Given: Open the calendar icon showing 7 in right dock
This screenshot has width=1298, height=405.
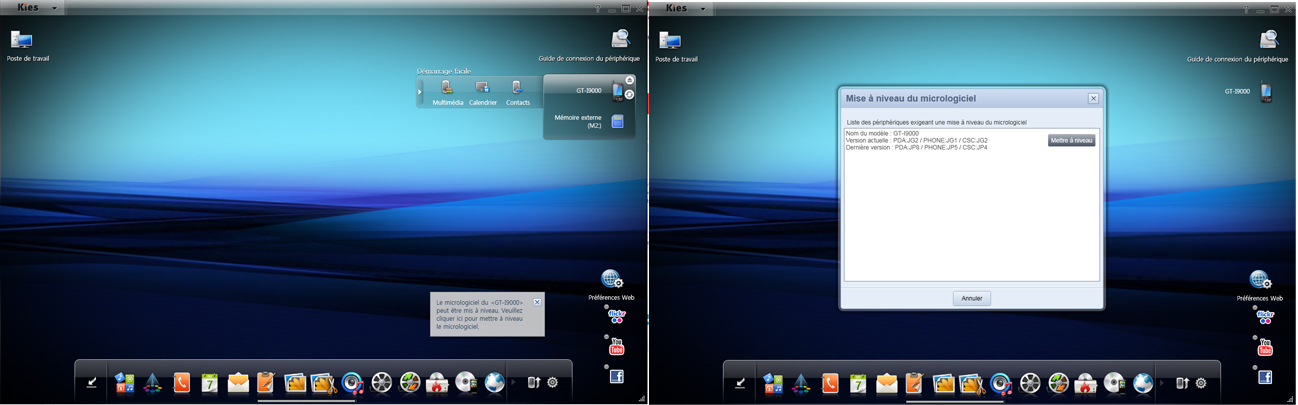Looking at the screenshot, I should (x=858, y=382).
